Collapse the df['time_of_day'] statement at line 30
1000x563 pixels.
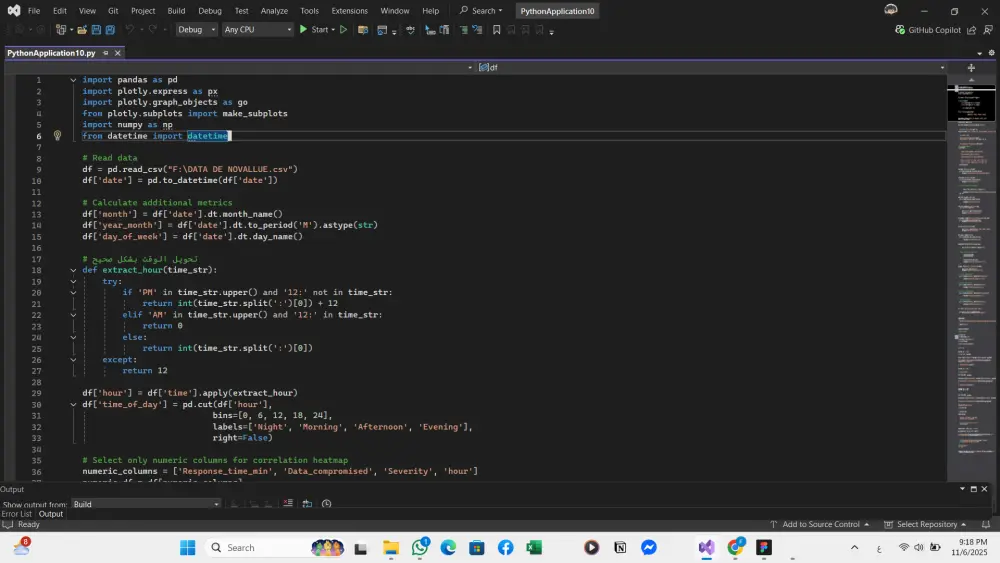pos(73,404)
